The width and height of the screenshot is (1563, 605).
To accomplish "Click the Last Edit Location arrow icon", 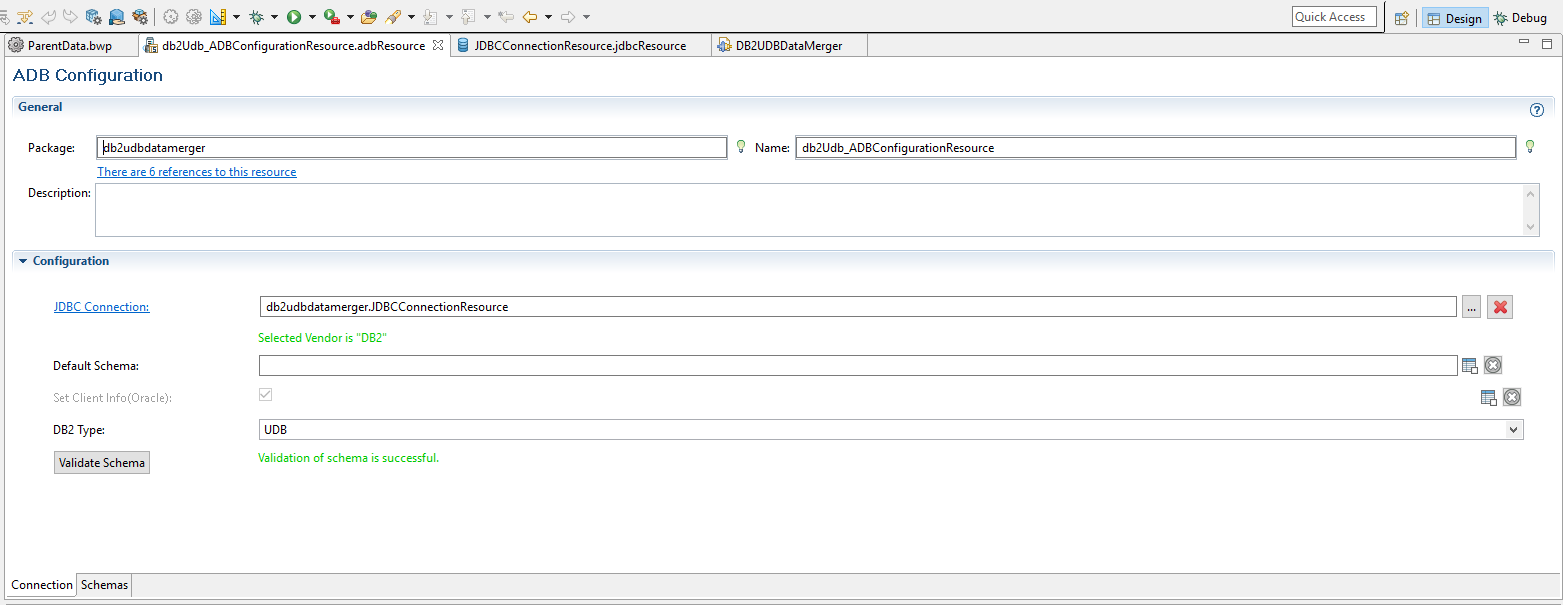I will (x=505, y=17).
